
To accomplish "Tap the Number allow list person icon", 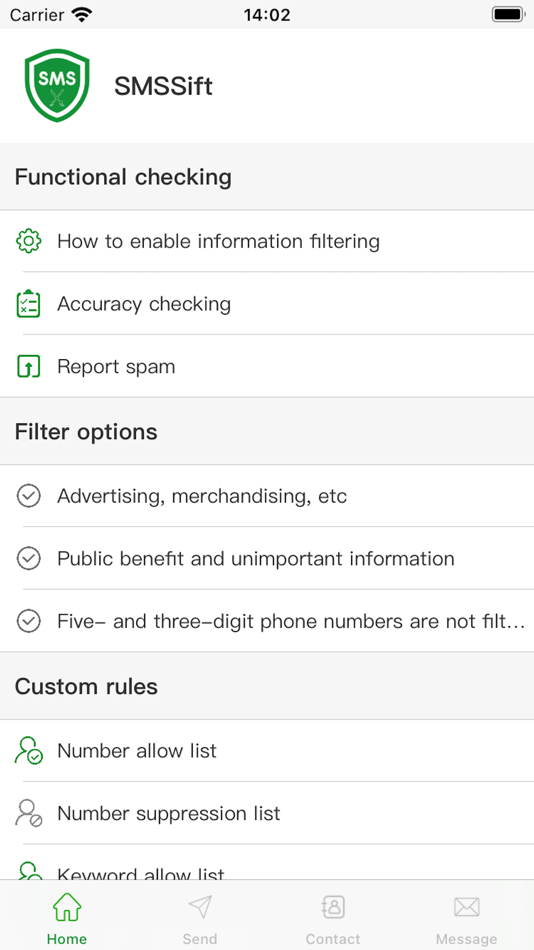I will pyautogui.click(x=28, y=751).
